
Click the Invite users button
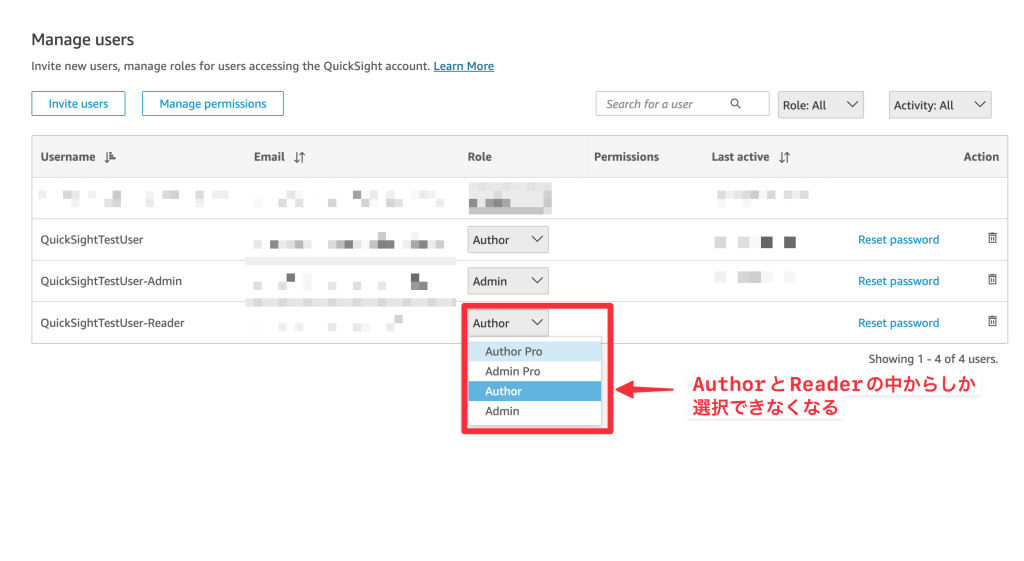coord(78,104)
